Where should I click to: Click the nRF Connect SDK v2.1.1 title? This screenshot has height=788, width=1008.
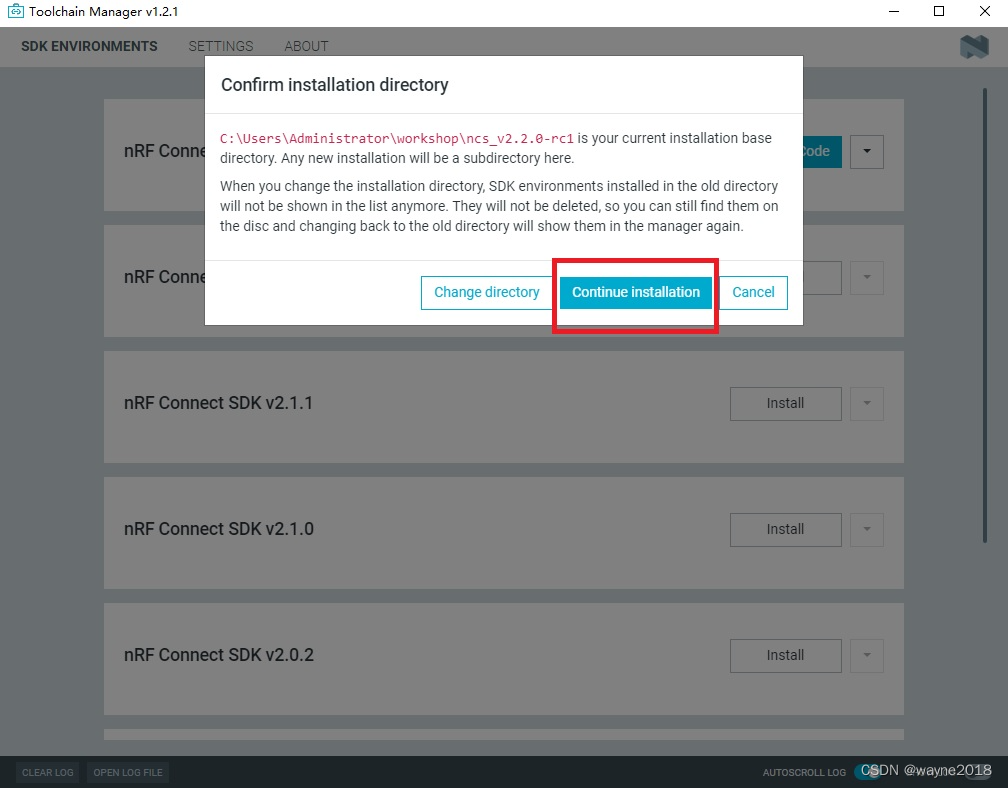coord(218,403)
